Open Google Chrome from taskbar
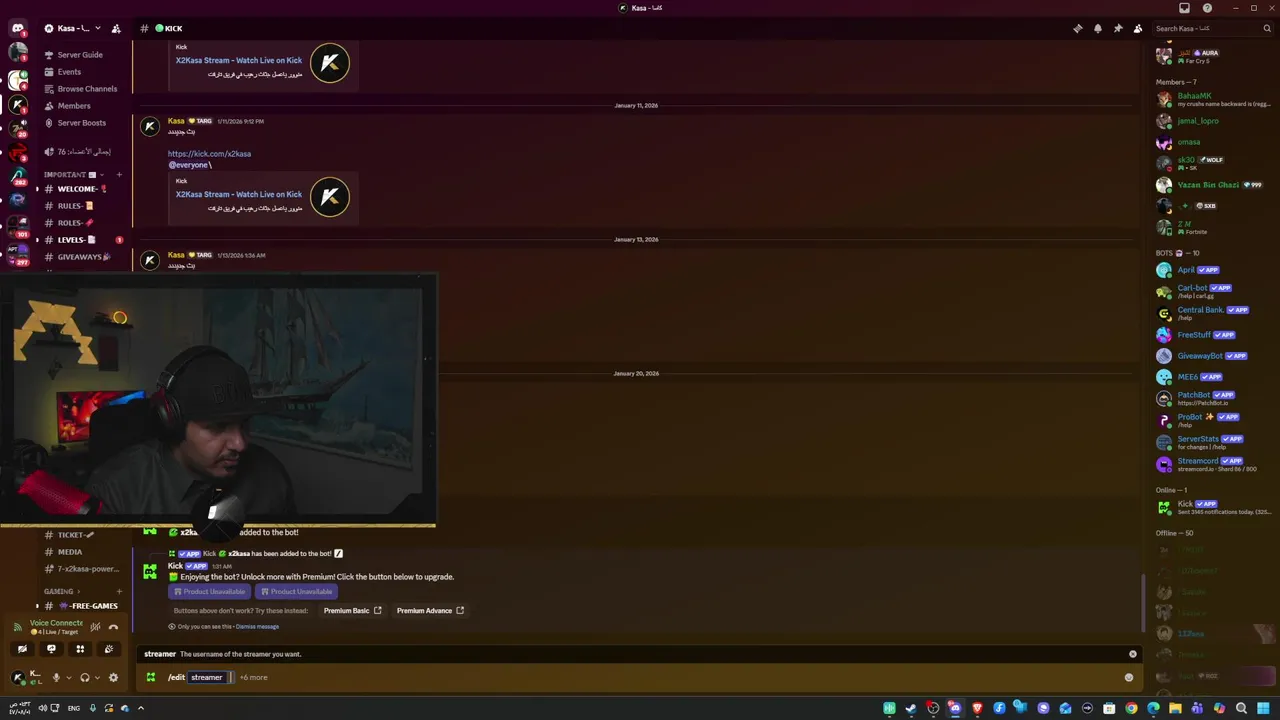The image size is (1280, 720). coord(1131,708)
